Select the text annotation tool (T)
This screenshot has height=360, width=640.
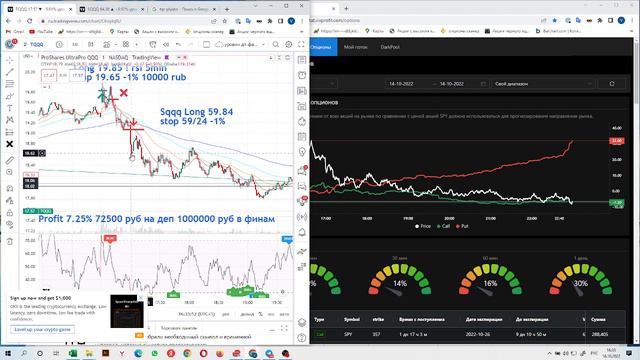(10, 108)
